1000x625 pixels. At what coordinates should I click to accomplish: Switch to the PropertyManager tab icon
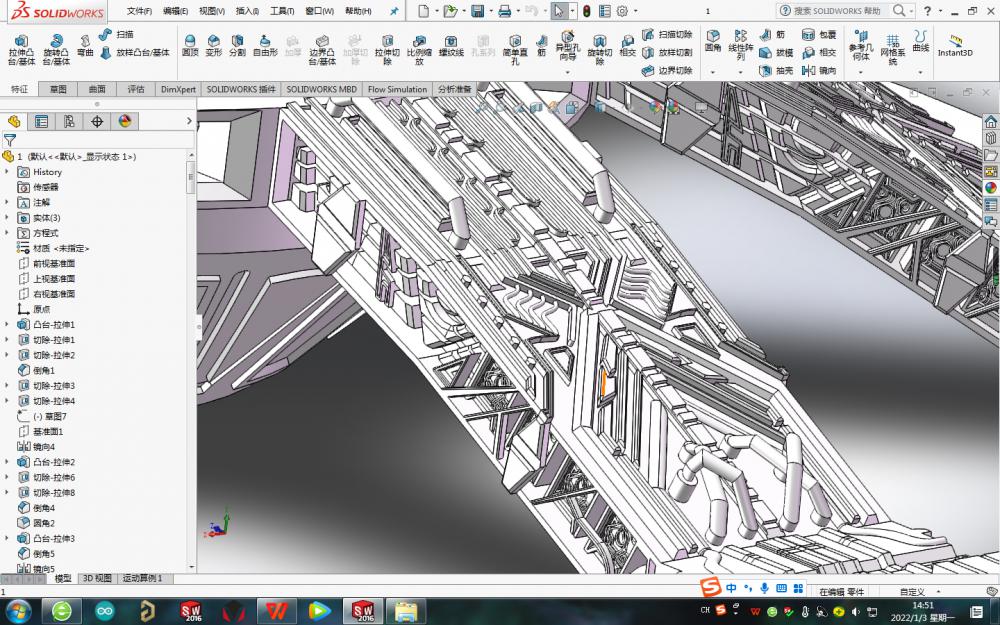(41, 121)
